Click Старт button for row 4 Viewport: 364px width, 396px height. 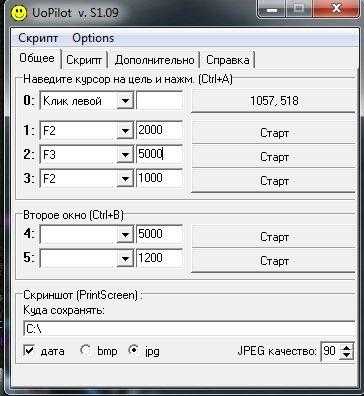[x=273, y=237]
